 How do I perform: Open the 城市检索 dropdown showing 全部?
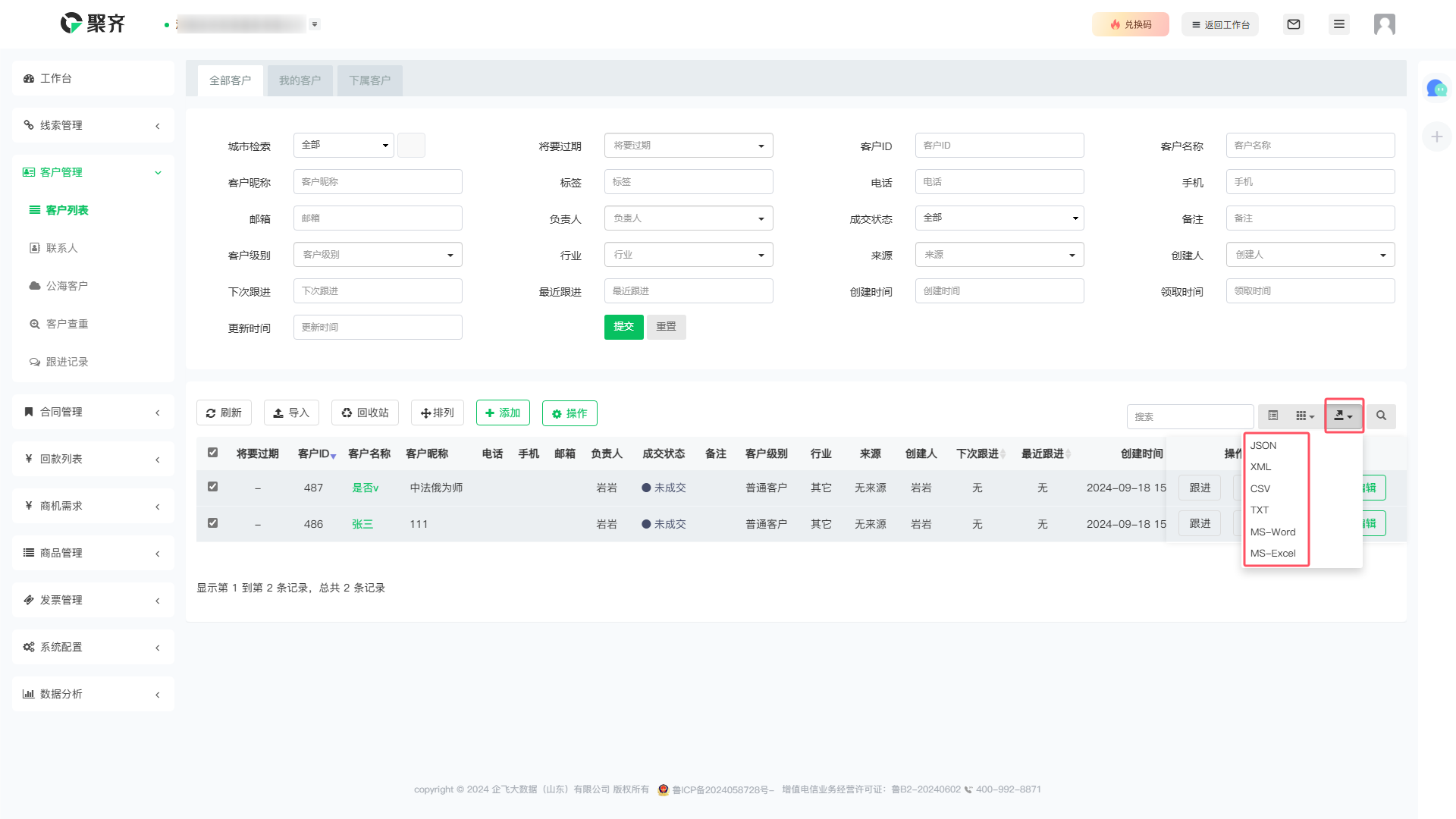[x=344, y=145]
